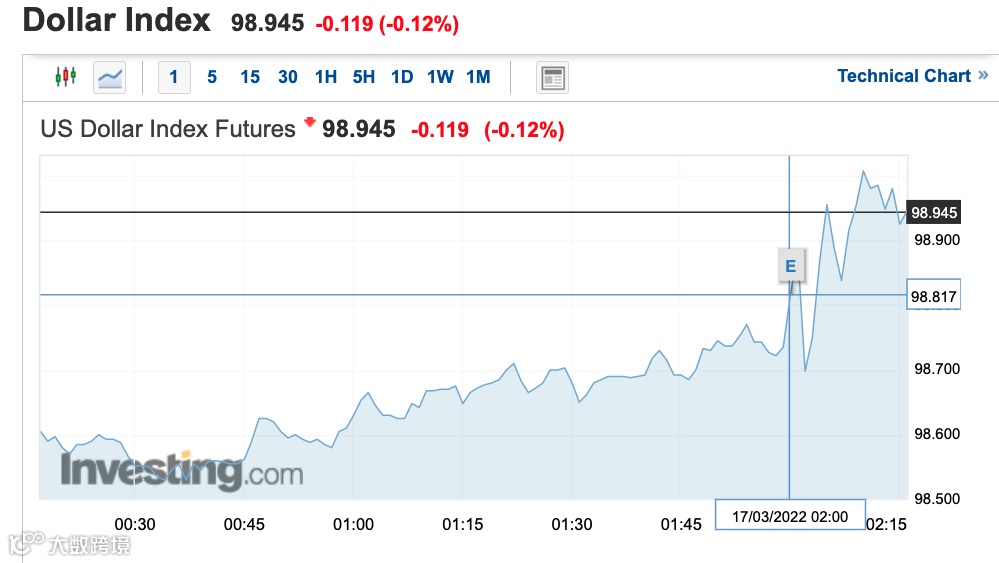Click the E event marker on chart

tap(791, 266)
